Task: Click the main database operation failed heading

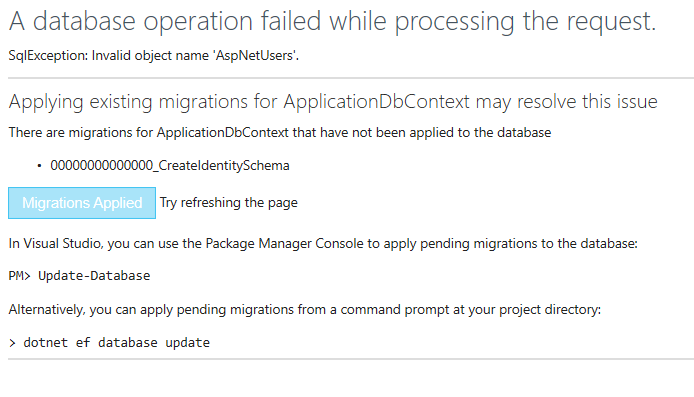Action: pos(332,21)
